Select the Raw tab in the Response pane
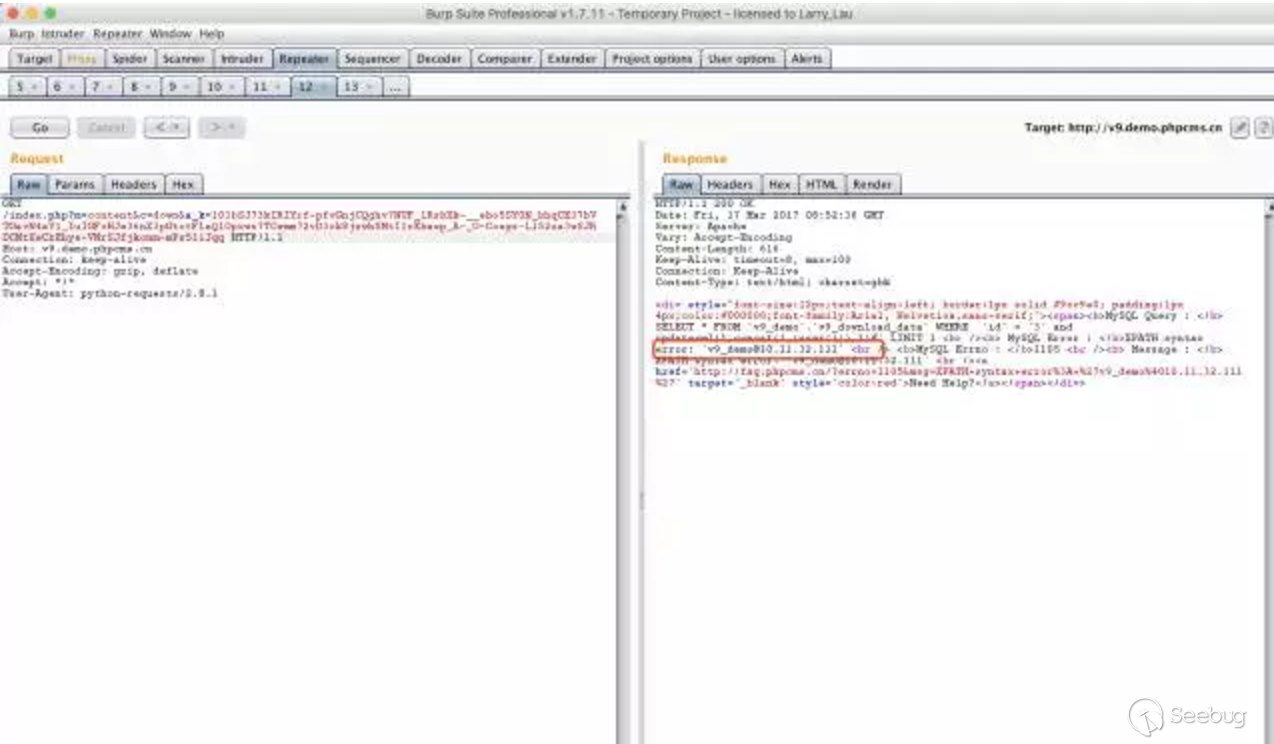The height and width of the screenshot is (744, 1274). 681,184
